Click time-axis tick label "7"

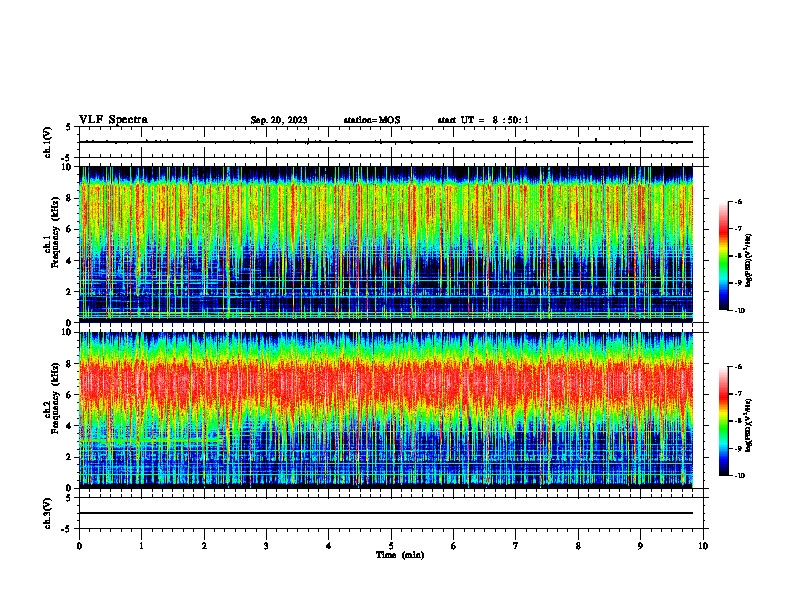tap(516, 546)
